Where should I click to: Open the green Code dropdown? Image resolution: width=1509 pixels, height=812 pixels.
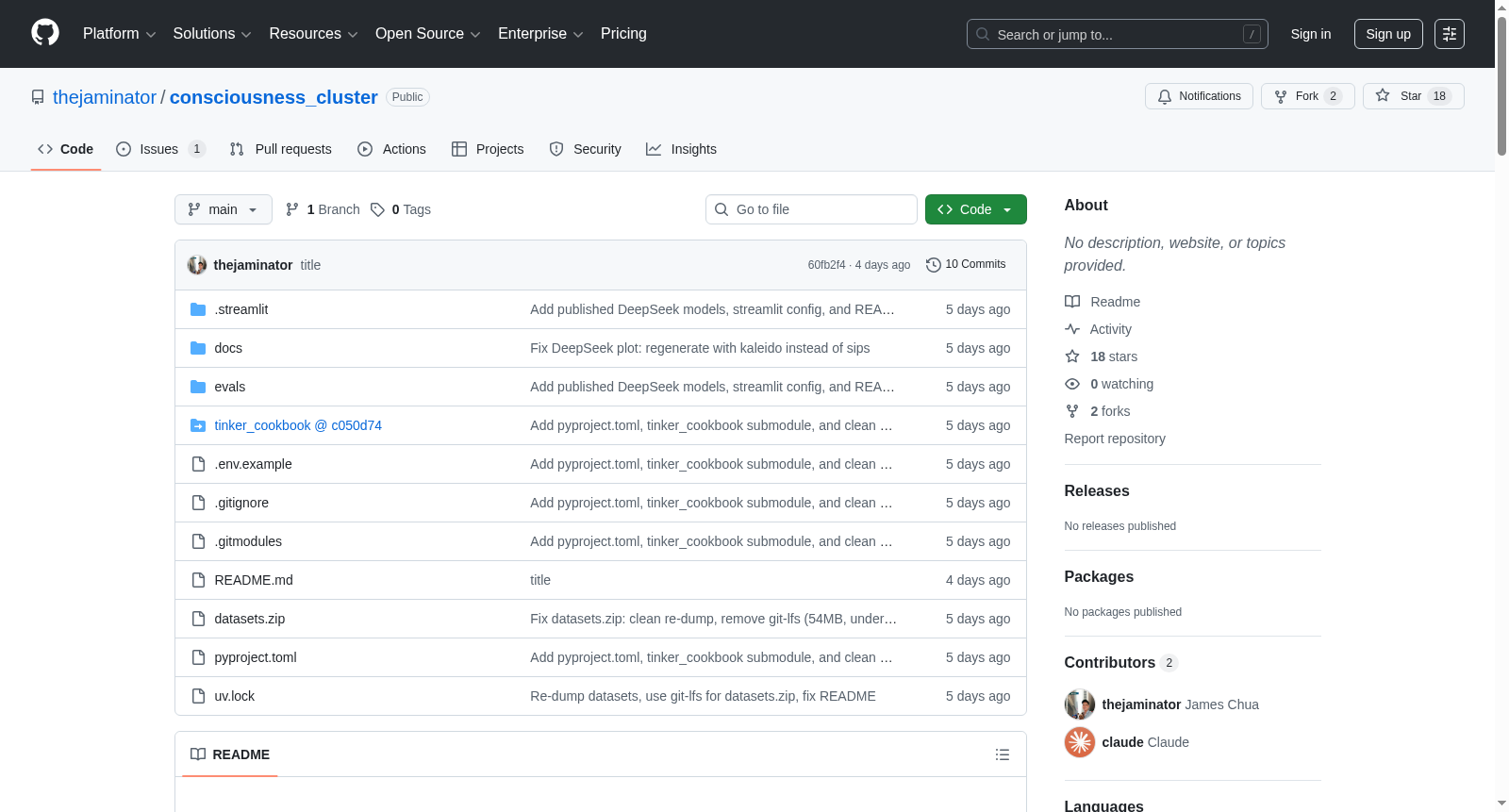click(976, 209)
